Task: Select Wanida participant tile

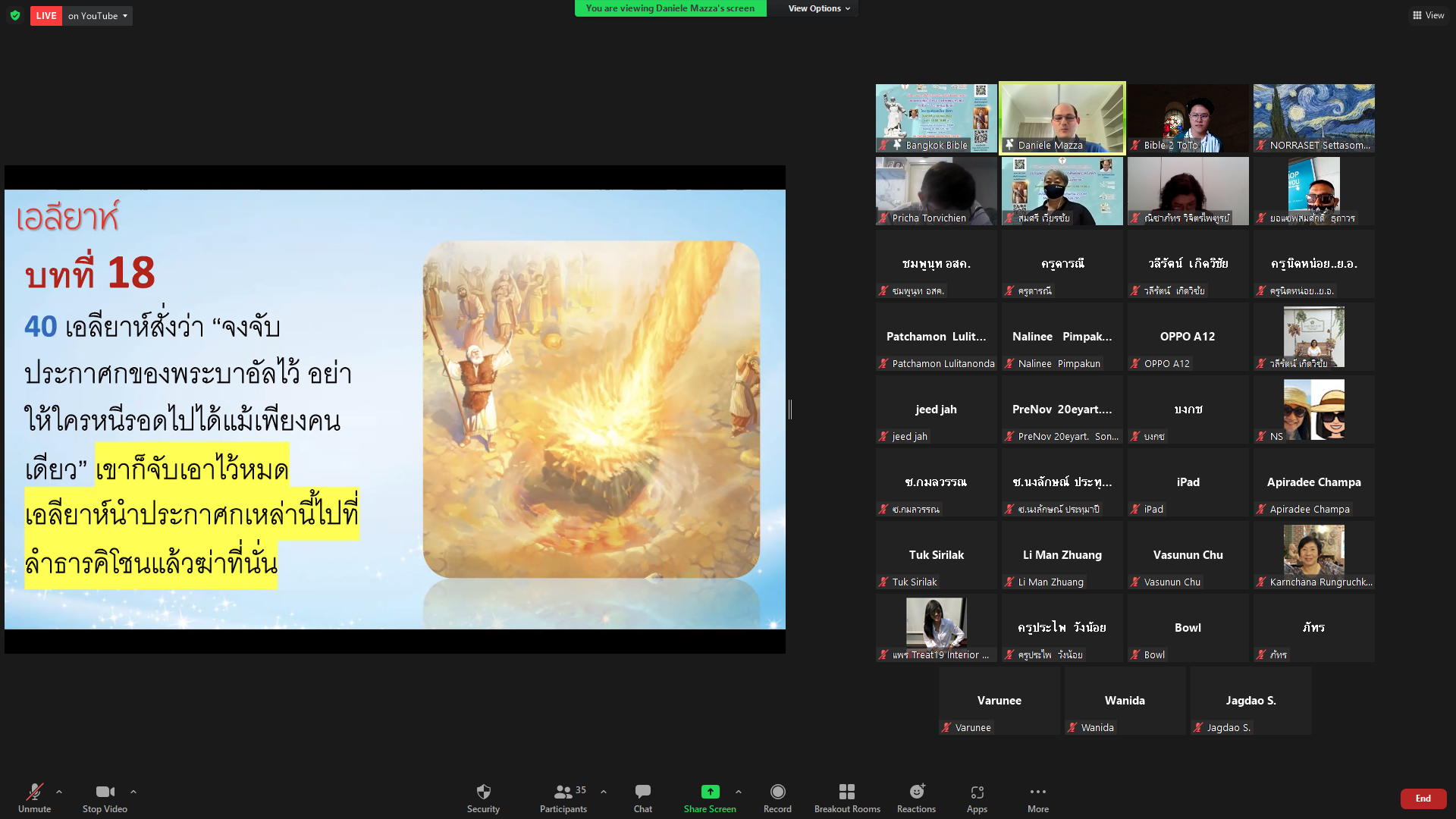Action: click(x=1125, y=700)
